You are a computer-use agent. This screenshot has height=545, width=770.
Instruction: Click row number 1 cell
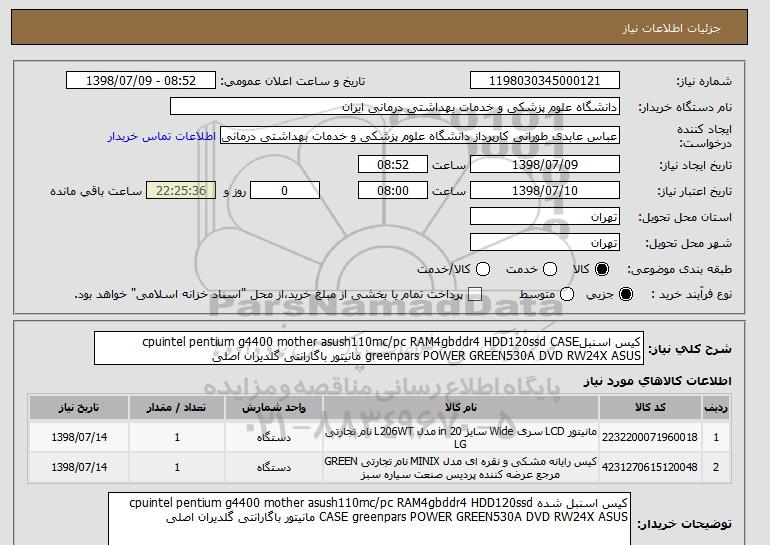[x=716, y=437]
